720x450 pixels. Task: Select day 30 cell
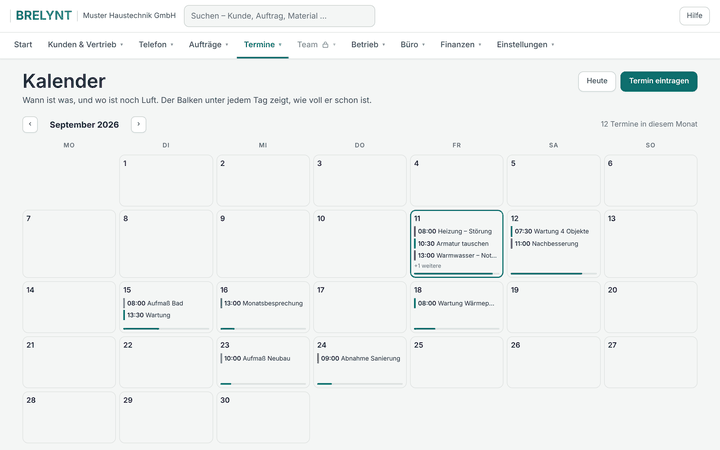pos(263,417)
